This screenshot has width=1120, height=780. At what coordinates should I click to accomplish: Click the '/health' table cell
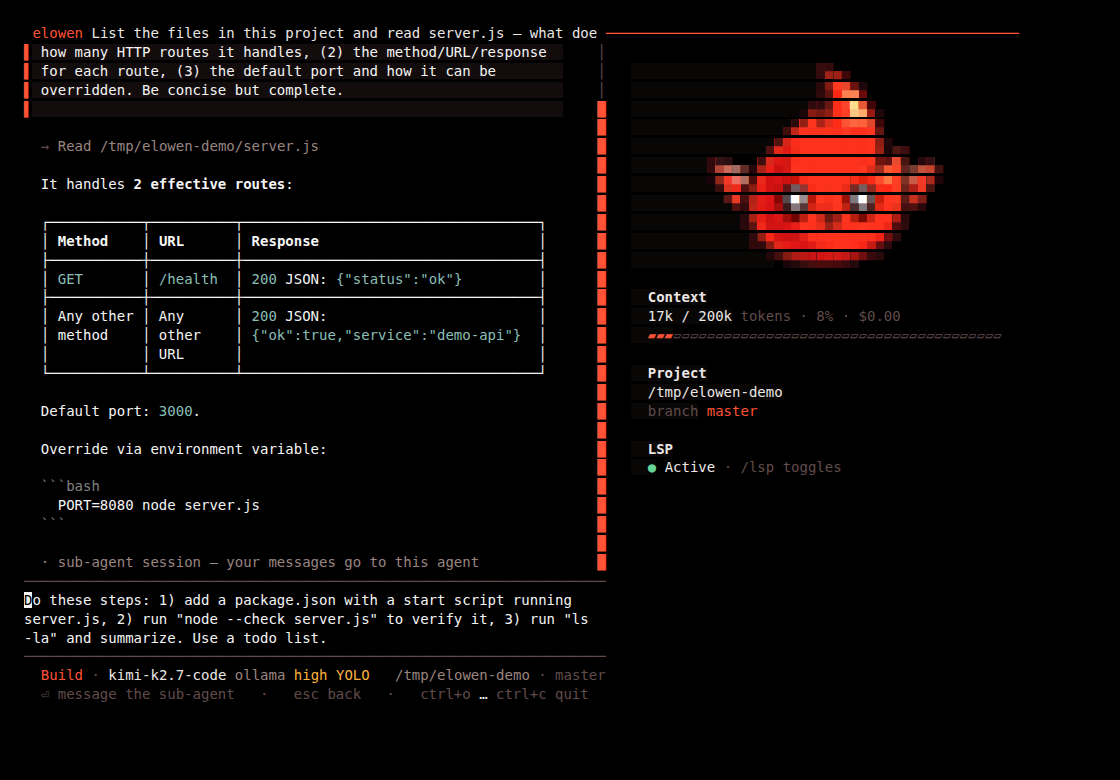pos(188,279)
